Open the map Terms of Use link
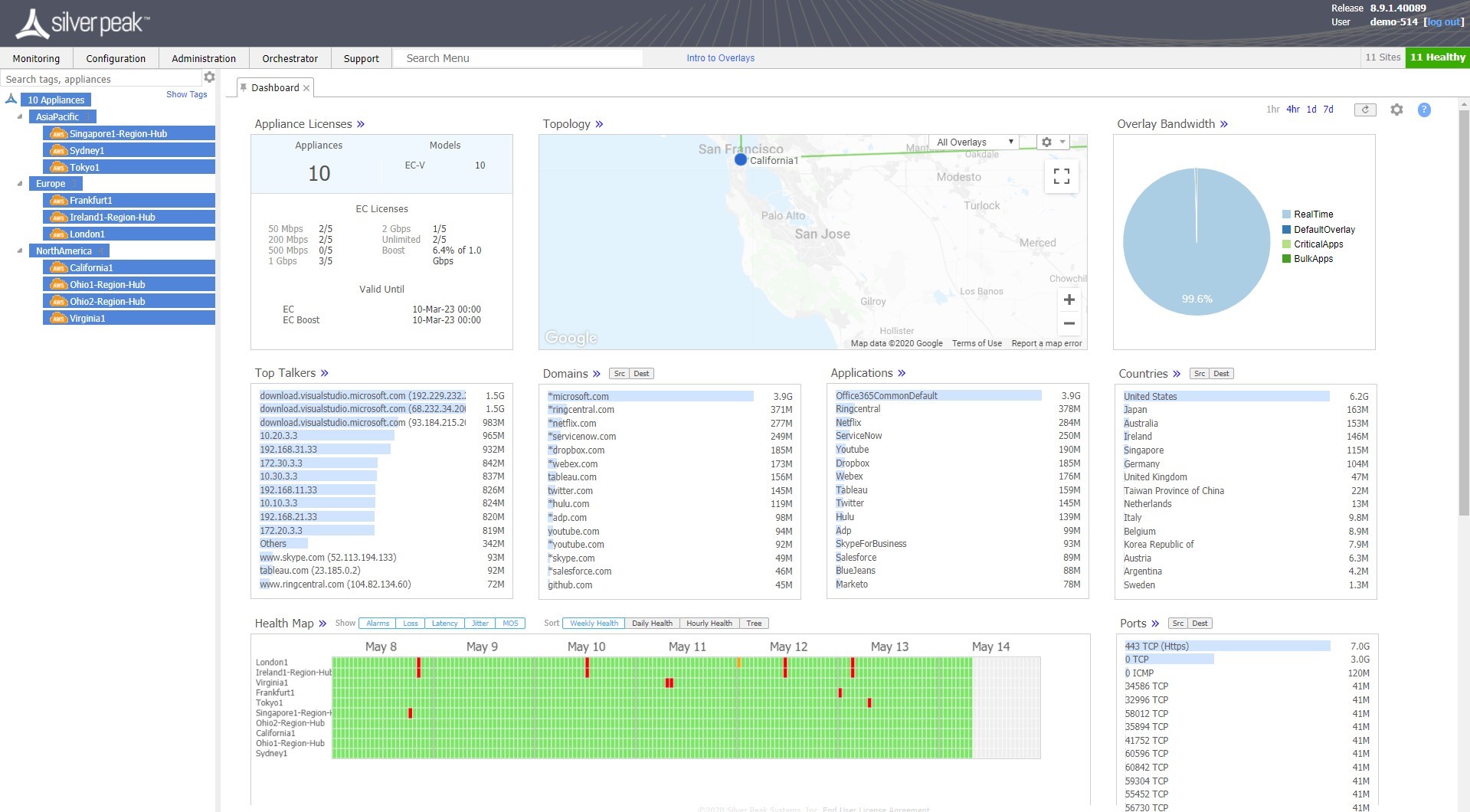 tap(977, 343)
